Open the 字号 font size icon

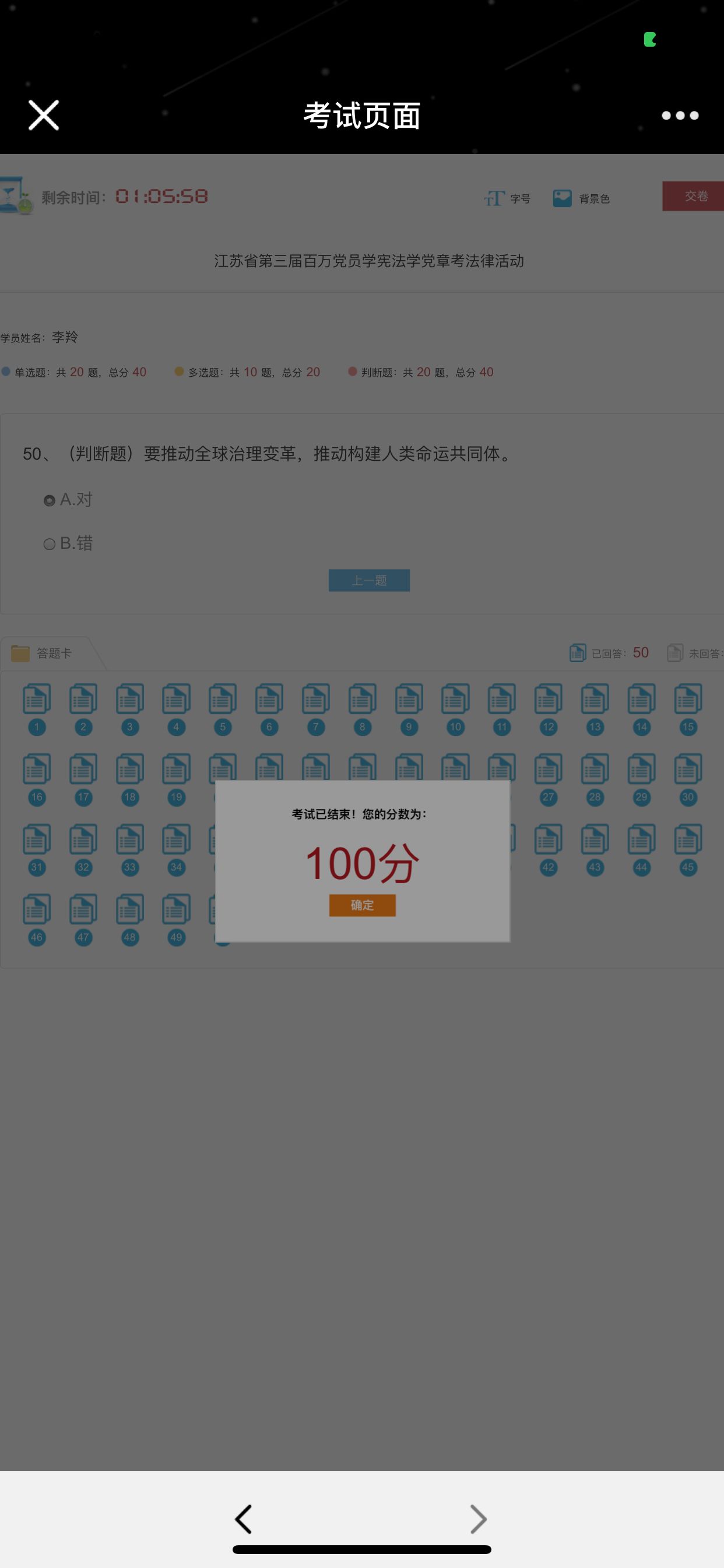click(494, 198)
